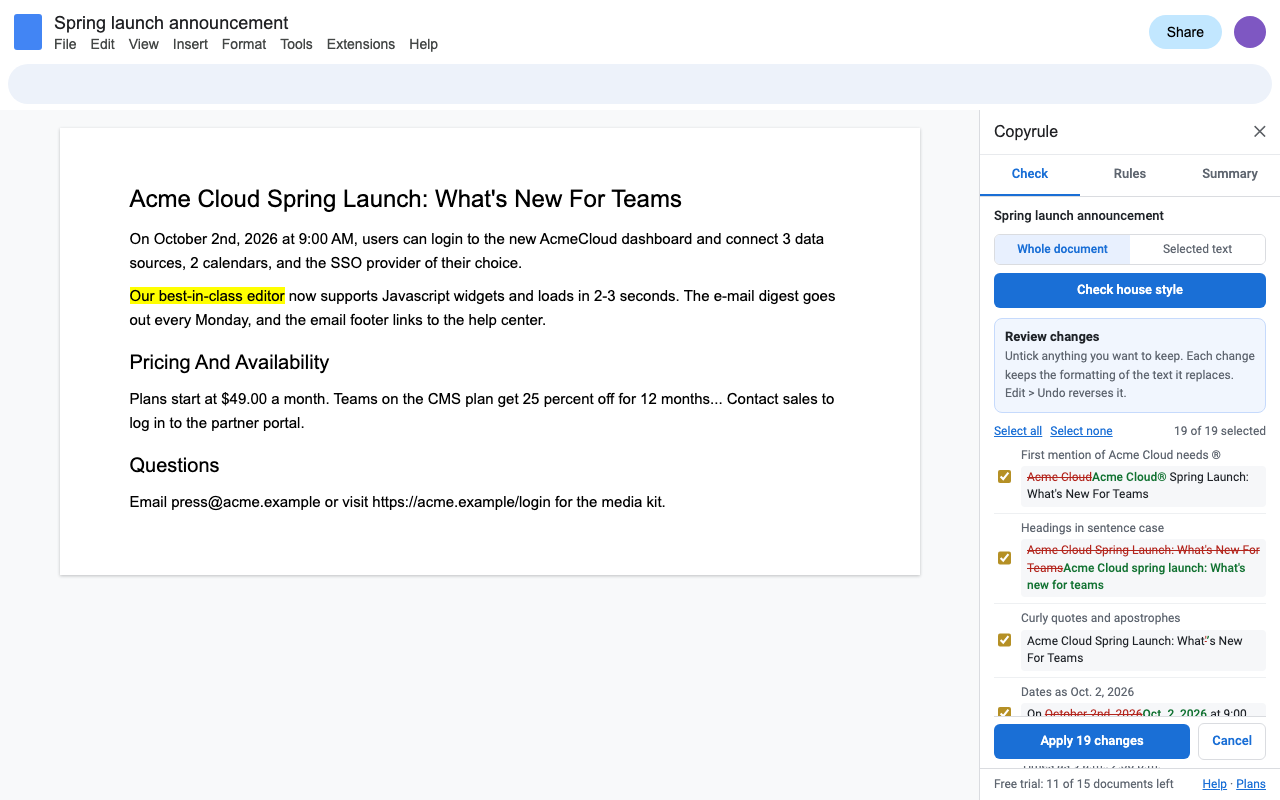Click 'press@acme.example' in the document
This screenshot has width=1280, height=800.
point(247,502)
